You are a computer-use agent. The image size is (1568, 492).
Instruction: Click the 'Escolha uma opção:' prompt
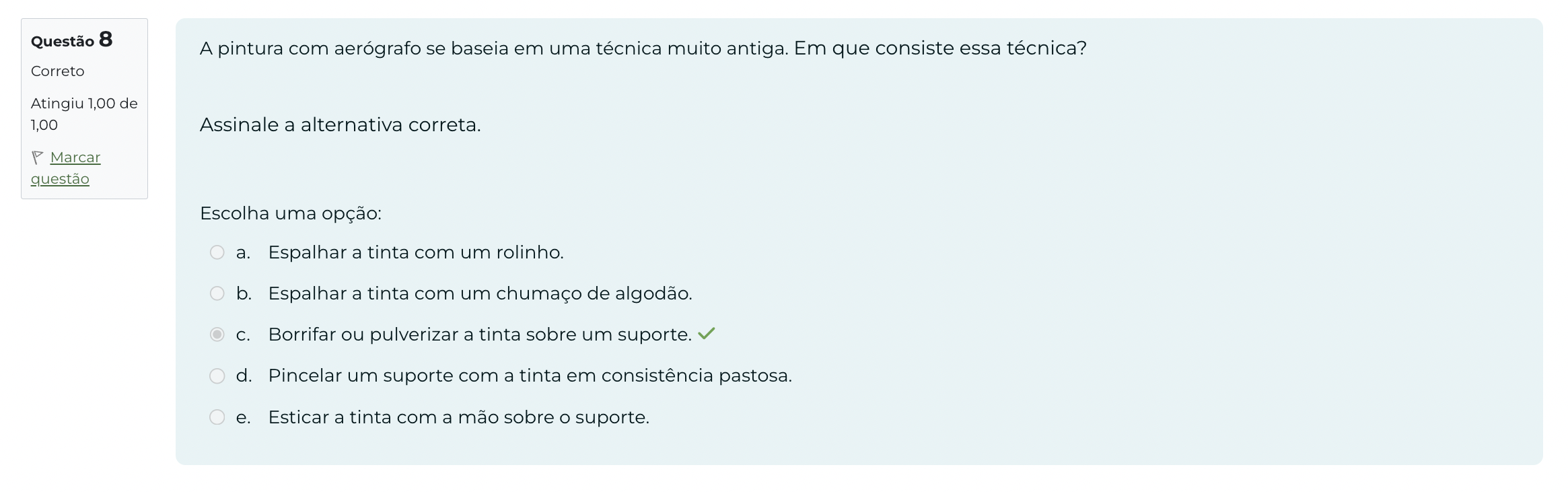(x=290, y=213)
